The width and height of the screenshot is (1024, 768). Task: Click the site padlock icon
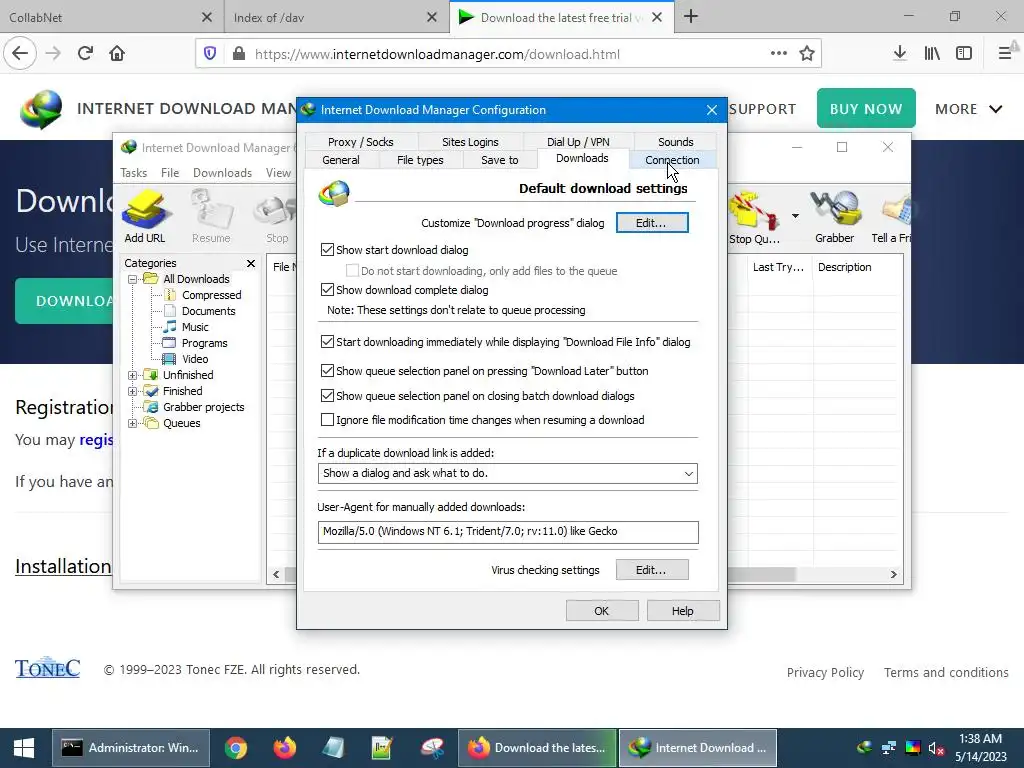click(x=239, y=54)
